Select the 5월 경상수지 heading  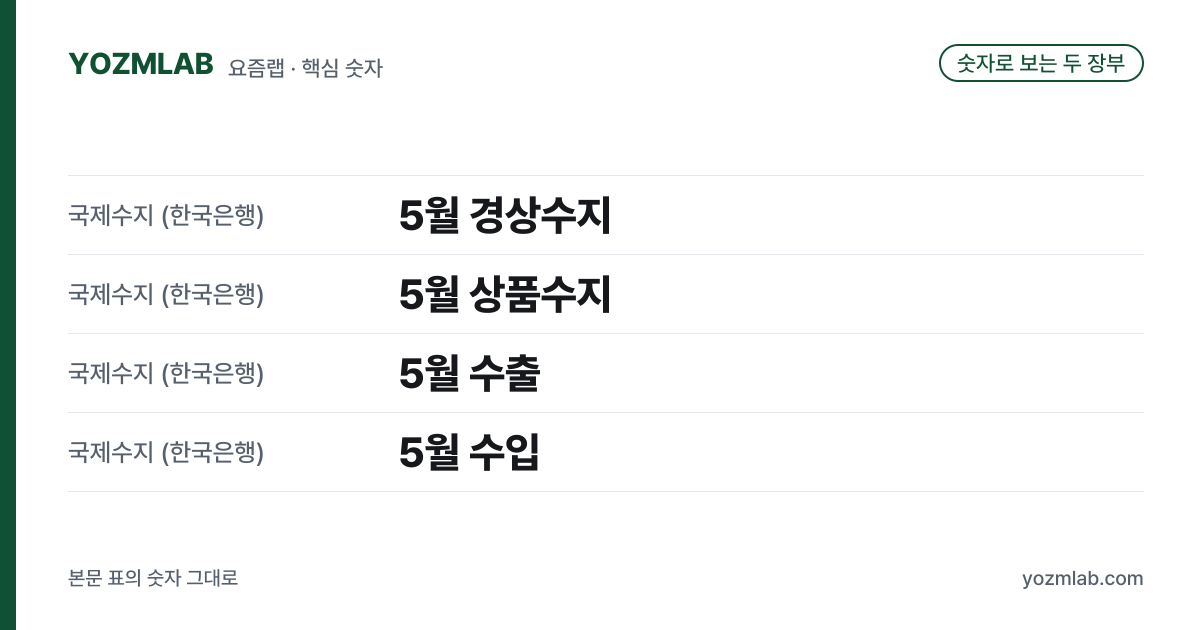[x=505, y=215]
